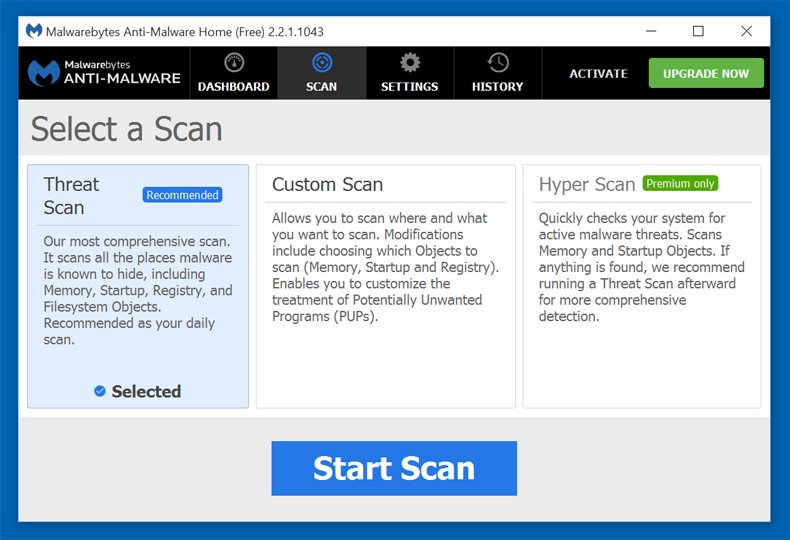This screenshot has height=540, width=790.
Task: Click the blue Recommended badge
Action: click(182, 195)
